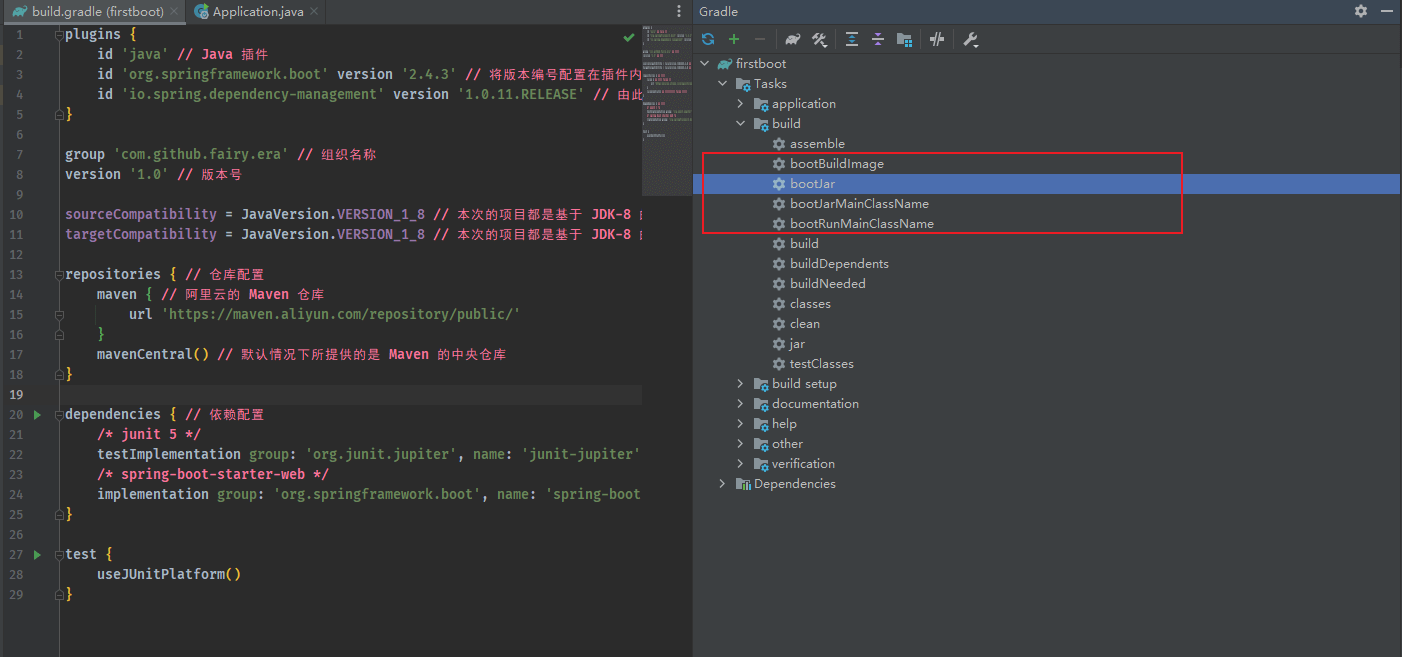Open Gradle build tool settings wrench
1402x657 pixels.
970,39
